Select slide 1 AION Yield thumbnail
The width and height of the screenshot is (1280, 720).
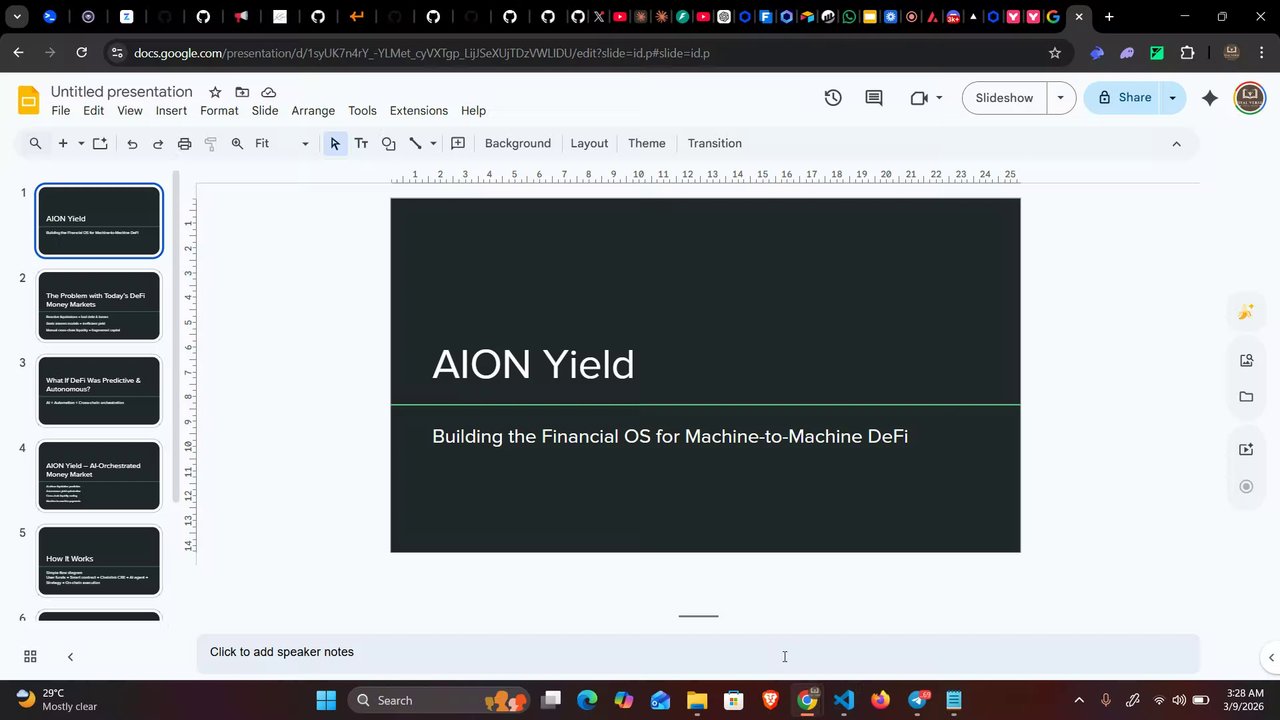(x=99, y=221)
